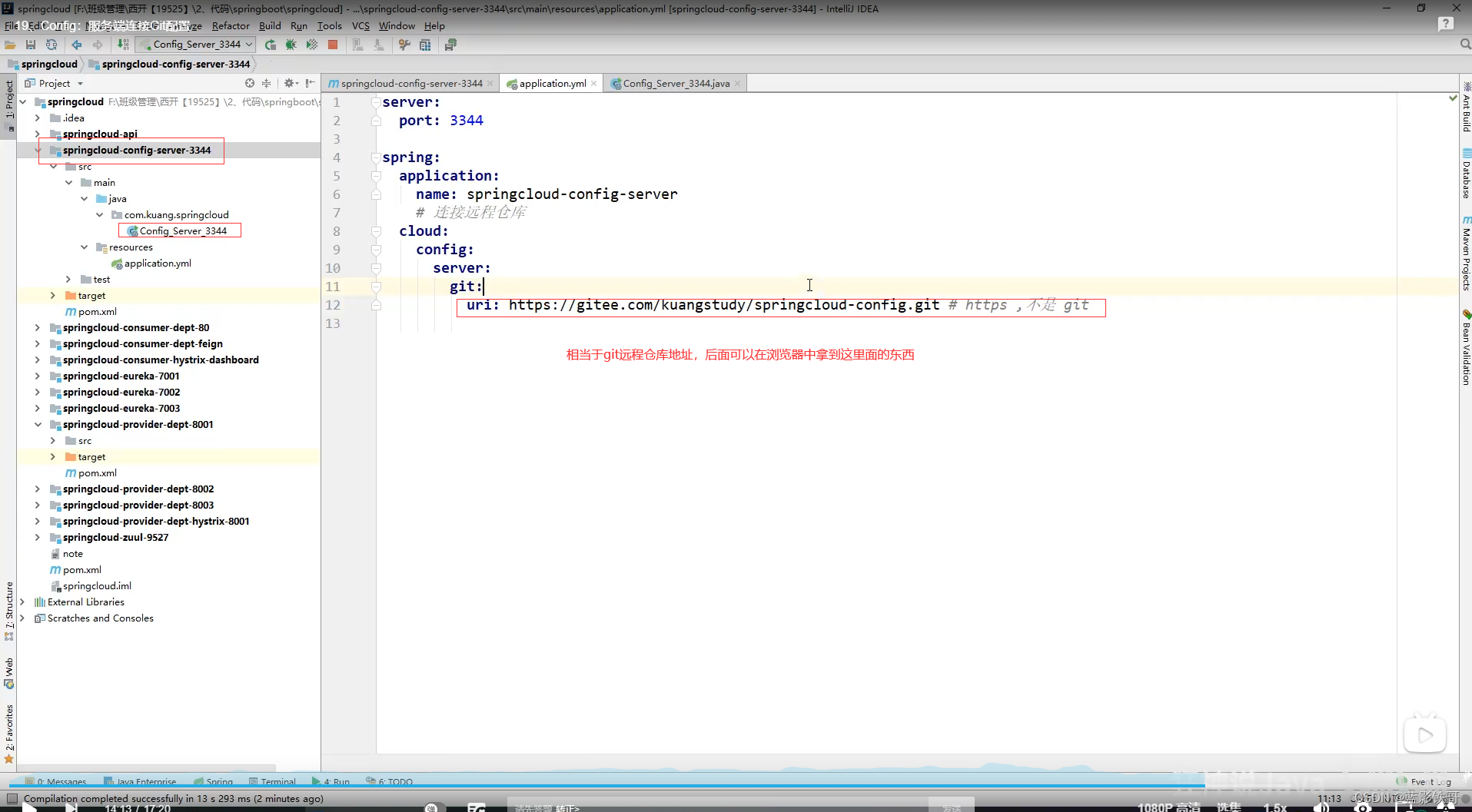
Task: Navigate back with the blue arrow
Action: (77, 45)
